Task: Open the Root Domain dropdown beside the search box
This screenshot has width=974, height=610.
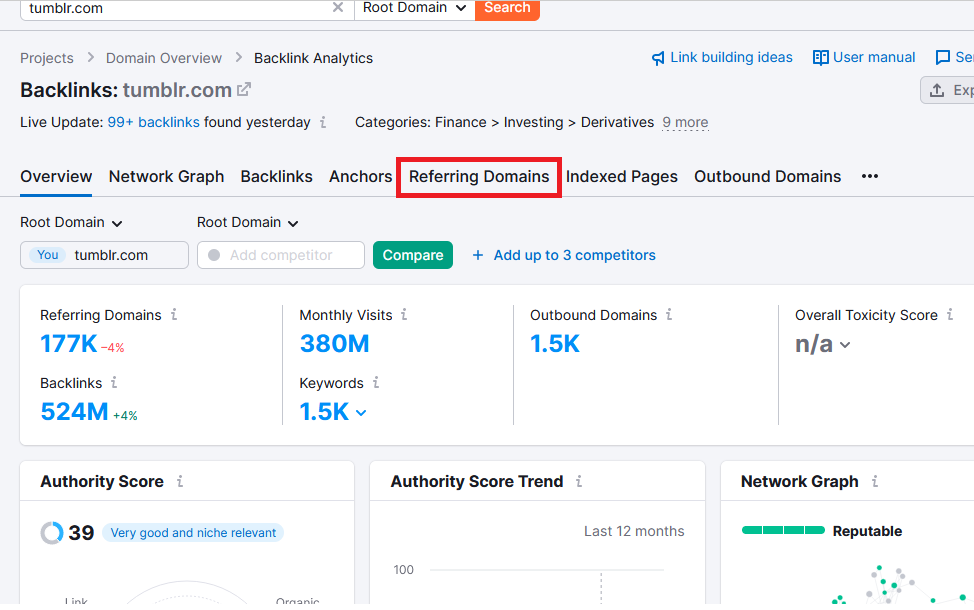Action: 414,7
